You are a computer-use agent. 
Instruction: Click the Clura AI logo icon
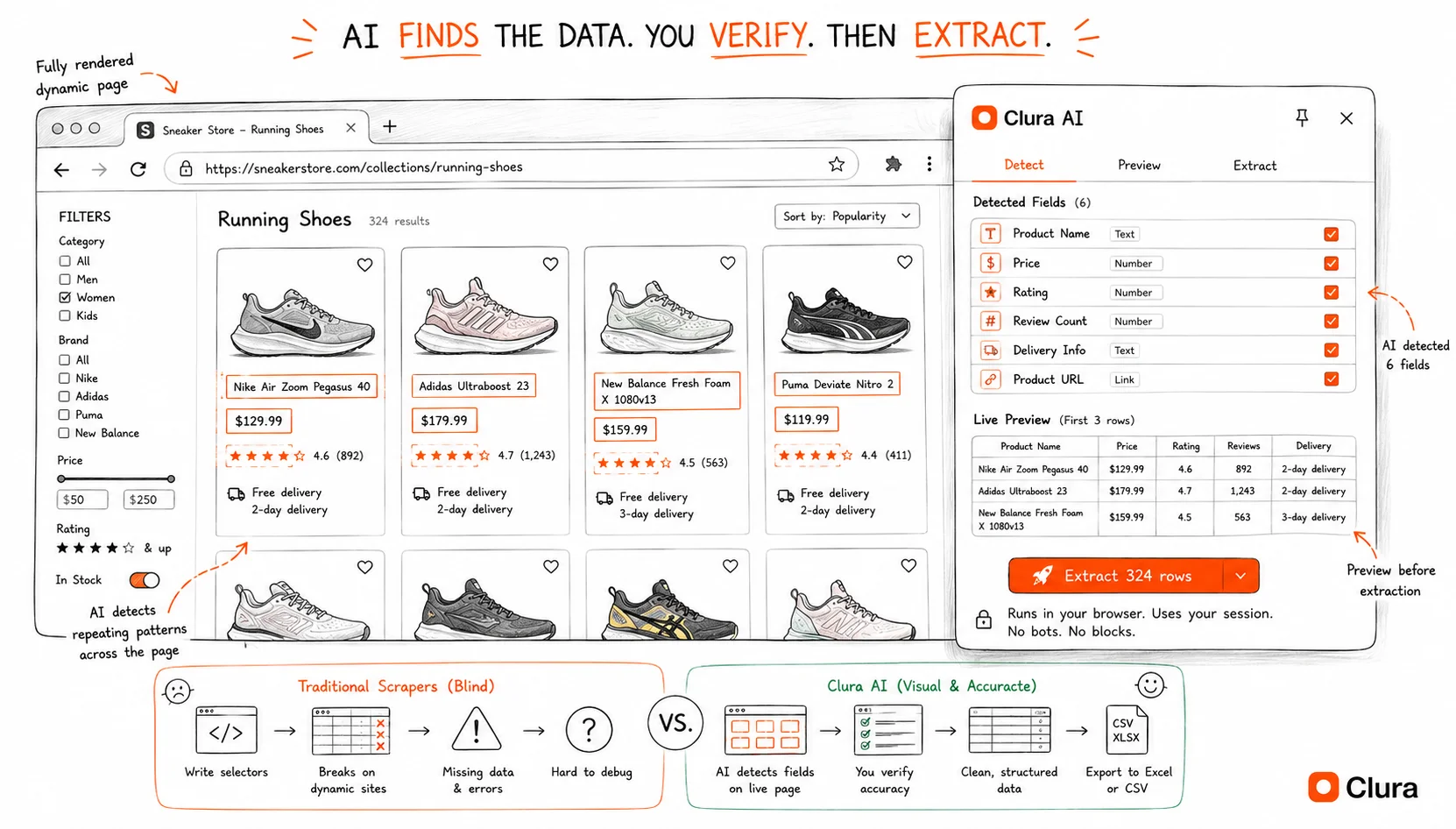pos(985,118)
